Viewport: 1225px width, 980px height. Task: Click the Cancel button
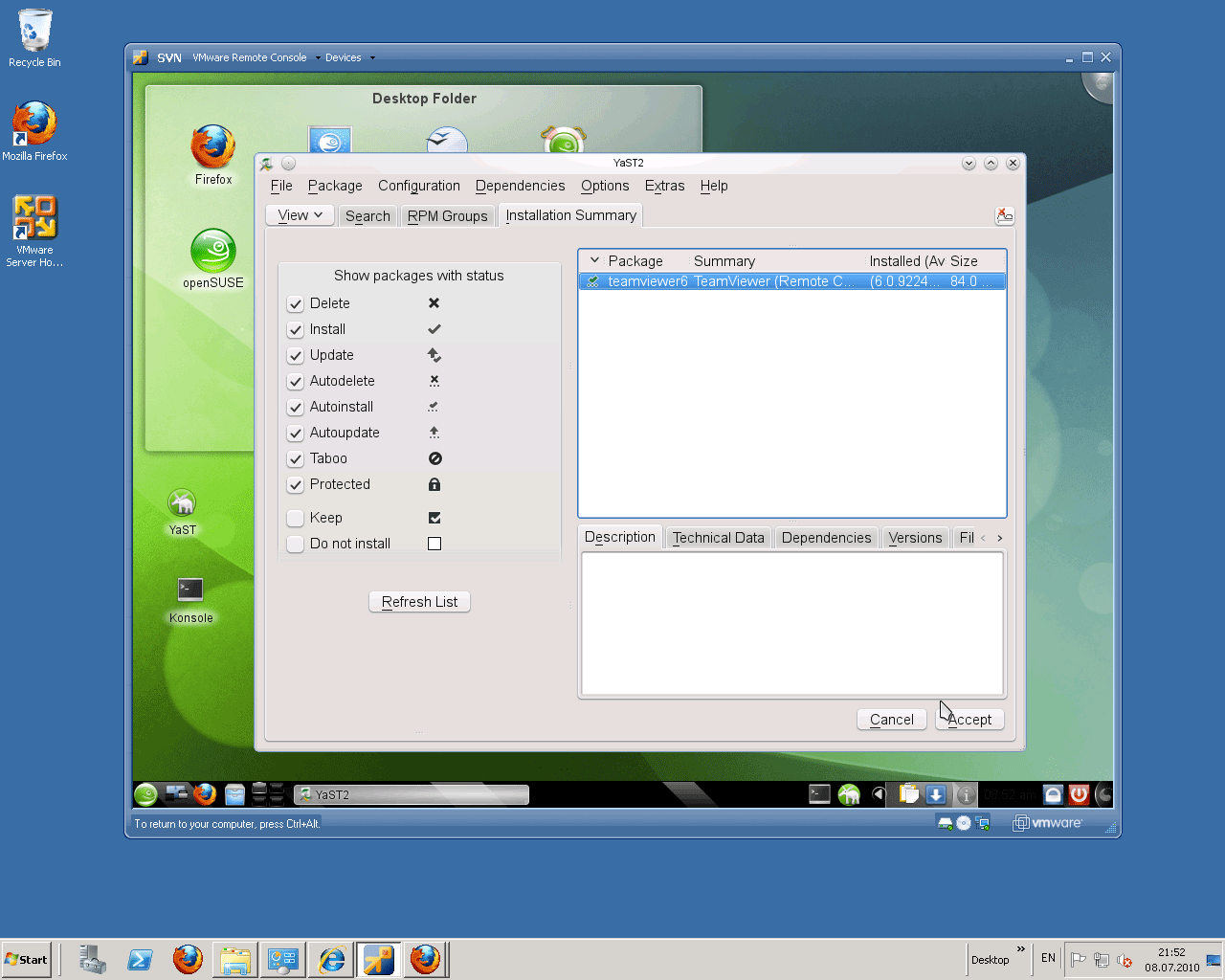tap(892, 720)
